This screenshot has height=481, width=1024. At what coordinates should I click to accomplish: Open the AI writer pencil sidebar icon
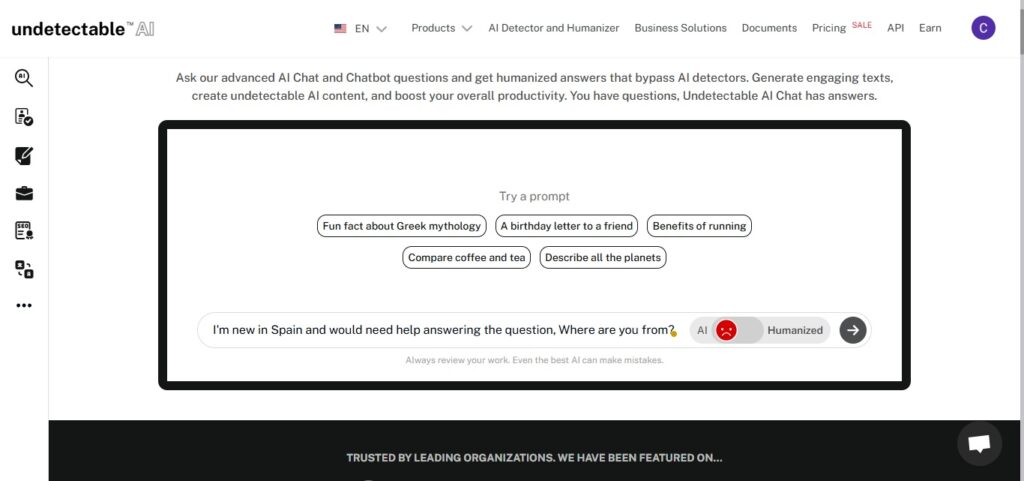tap(24, 156)
